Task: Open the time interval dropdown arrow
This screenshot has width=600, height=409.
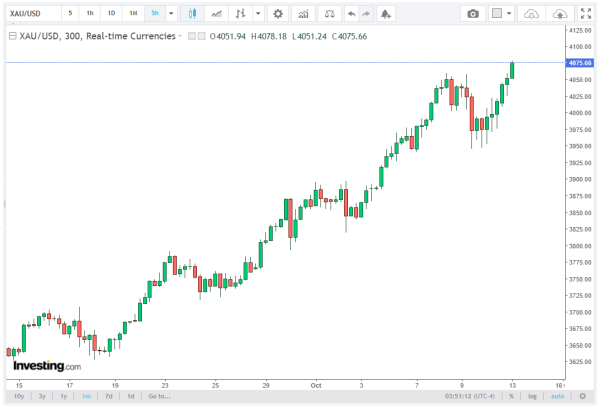Action: click(x=171, y=13)
